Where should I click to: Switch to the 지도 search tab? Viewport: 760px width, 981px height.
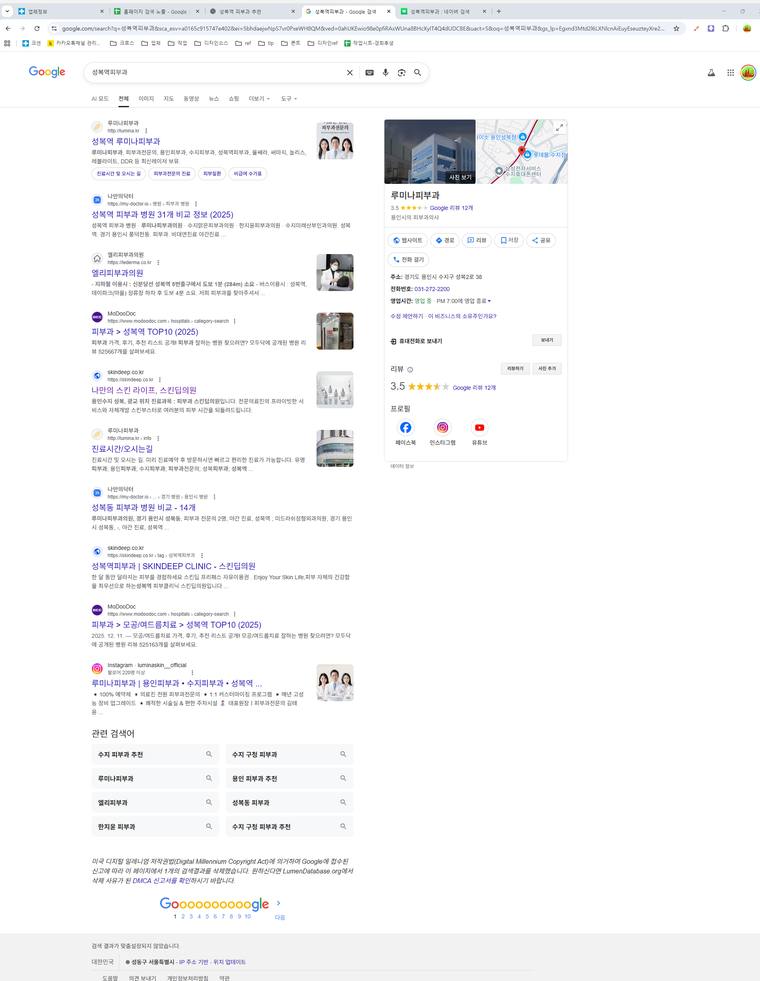tap(168, 99)
